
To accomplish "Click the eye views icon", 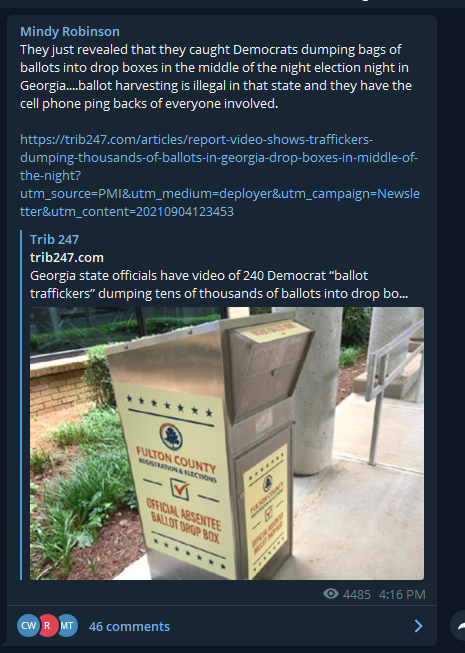I will (x=331, y=594).
